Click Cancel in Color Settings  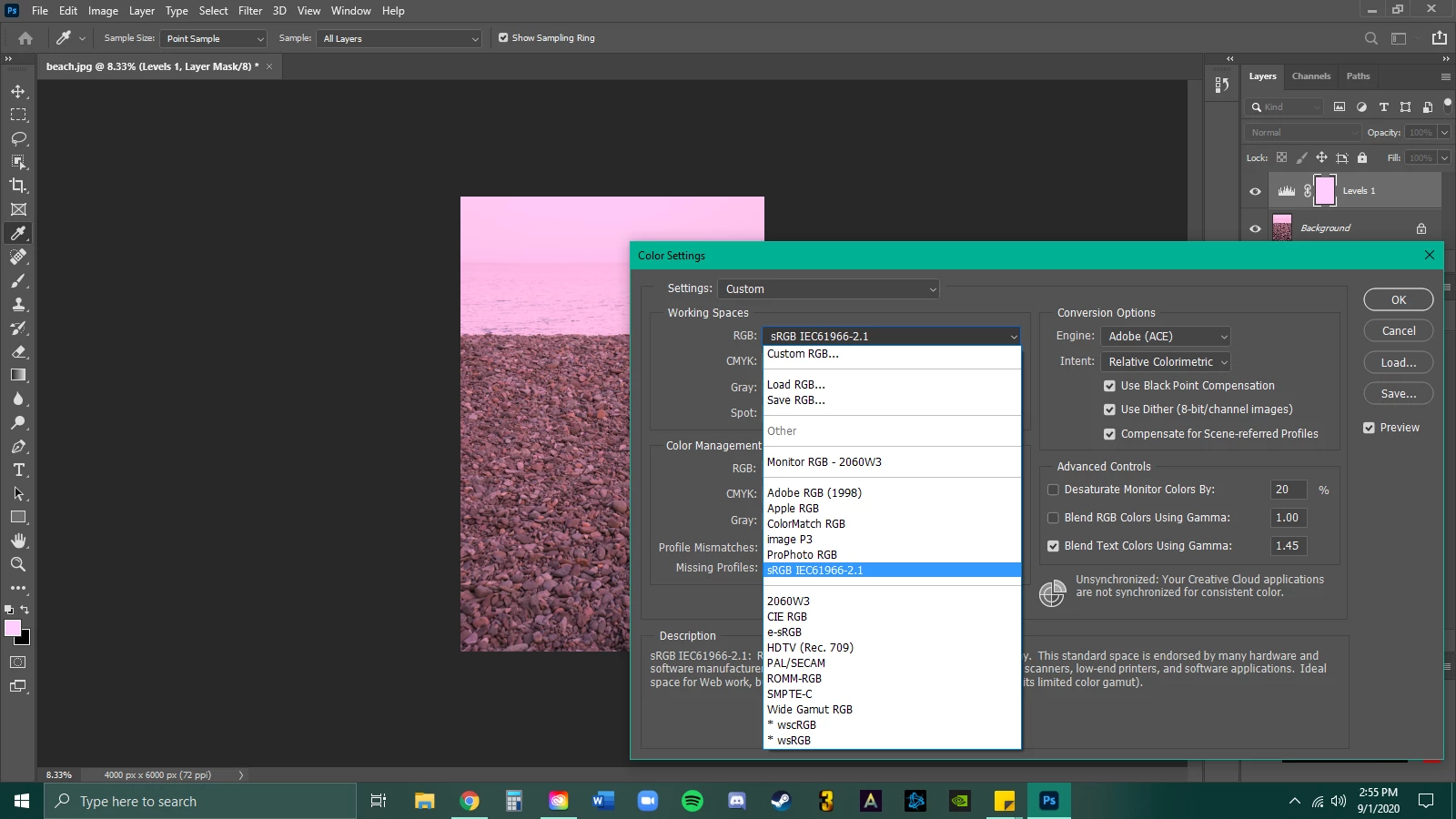(1399, 331)
